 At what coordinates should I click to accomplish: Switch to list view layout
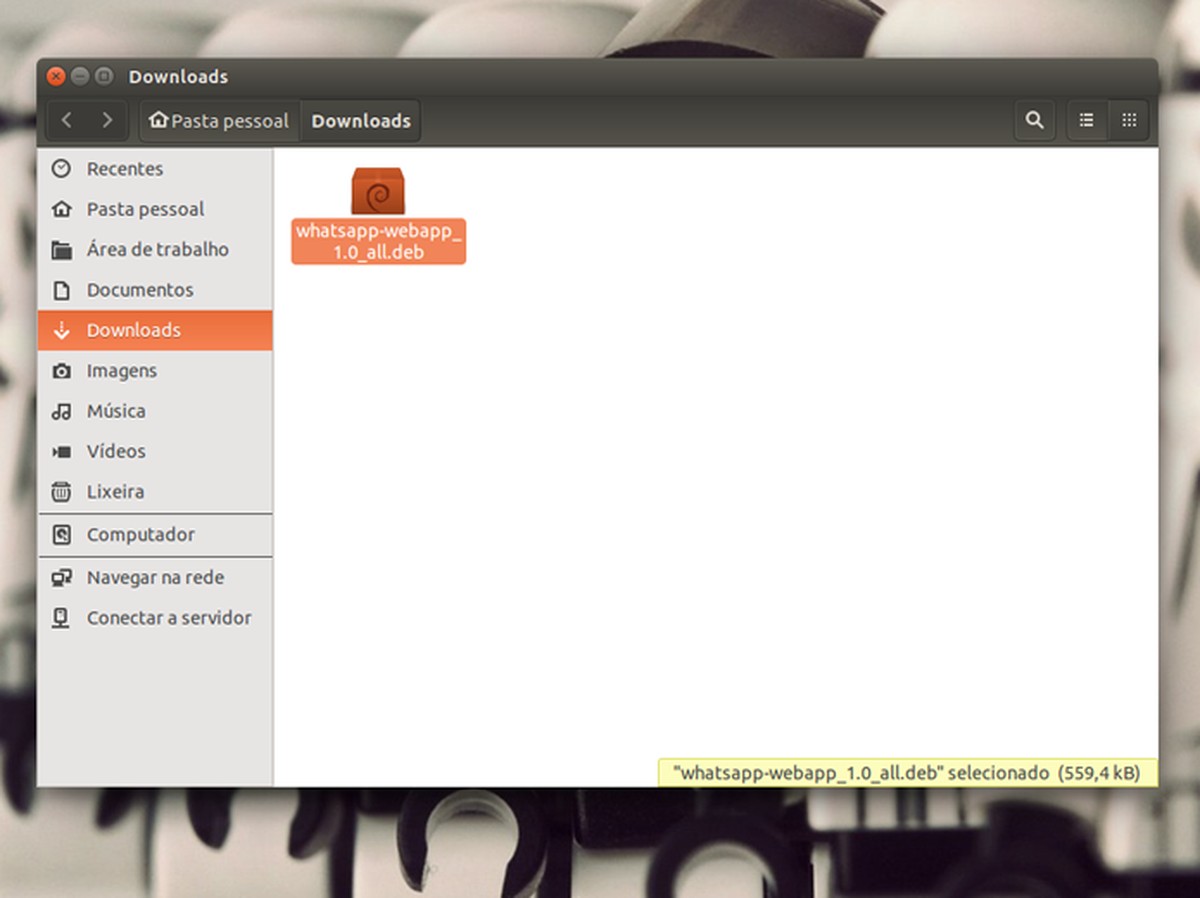coord(1086,120)
